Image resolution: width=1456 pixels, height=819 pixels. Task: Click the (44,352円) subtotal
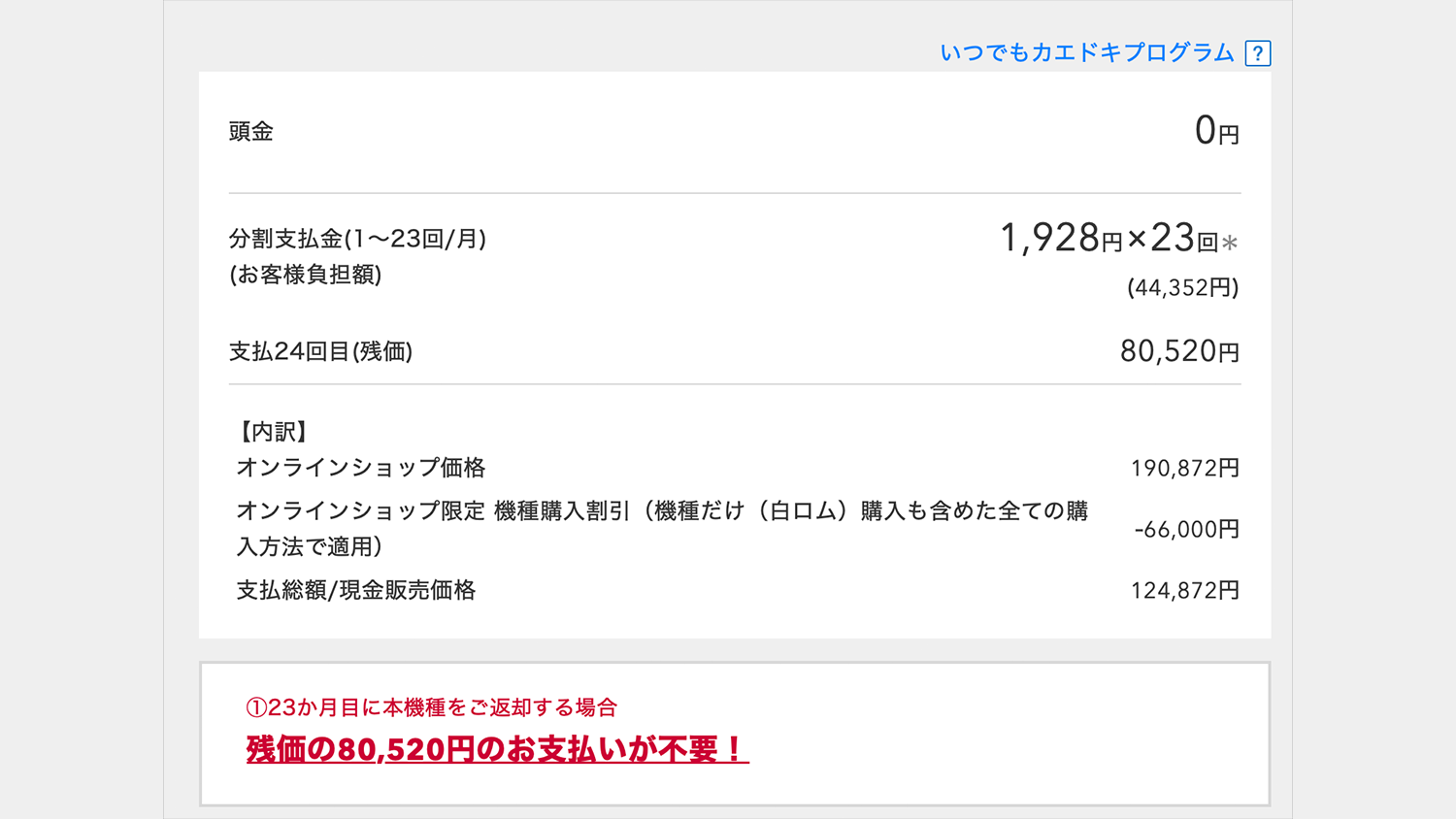[x=1182, y=288]
